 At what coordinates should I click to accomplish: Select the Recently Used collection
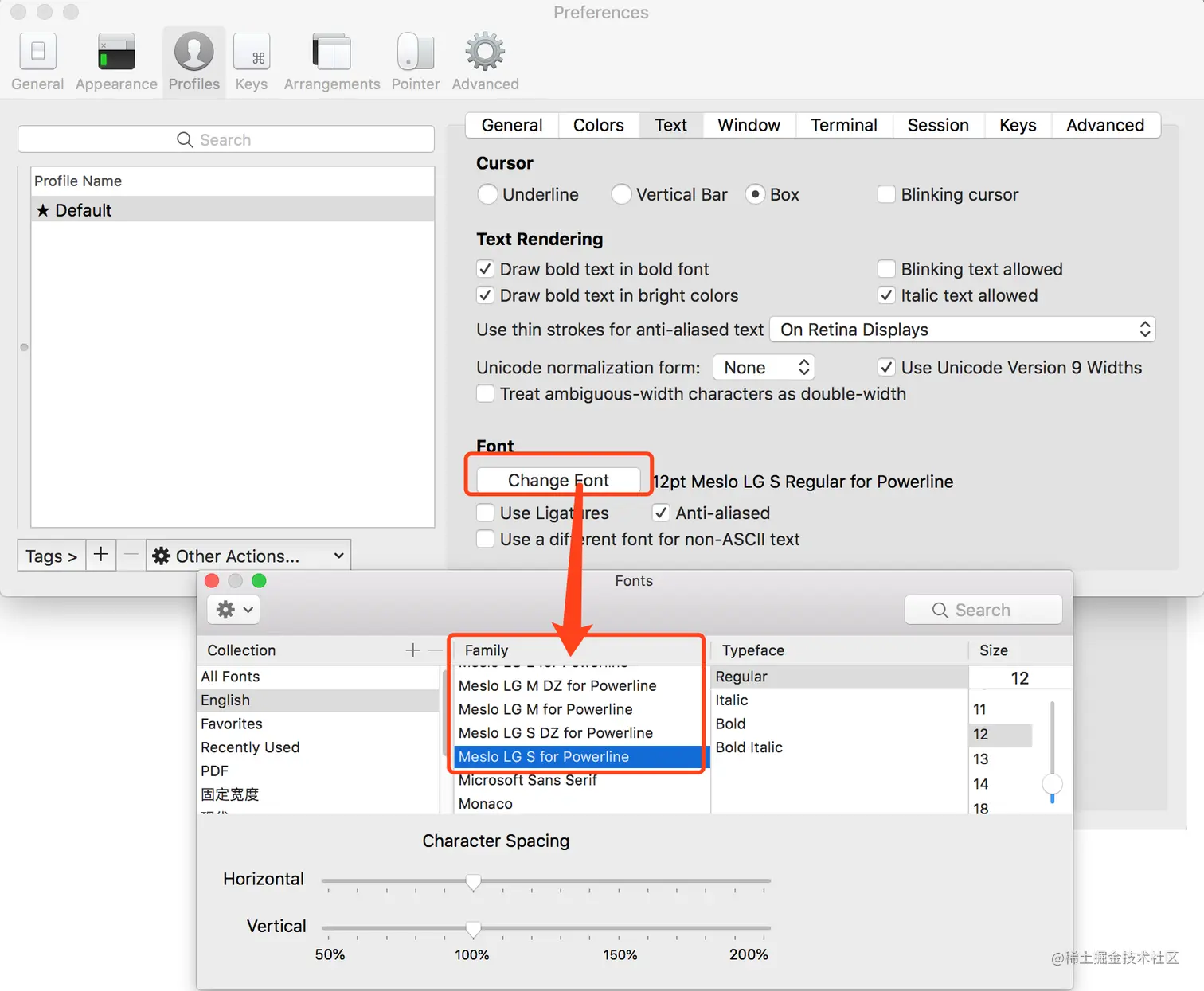click(319, 747)
